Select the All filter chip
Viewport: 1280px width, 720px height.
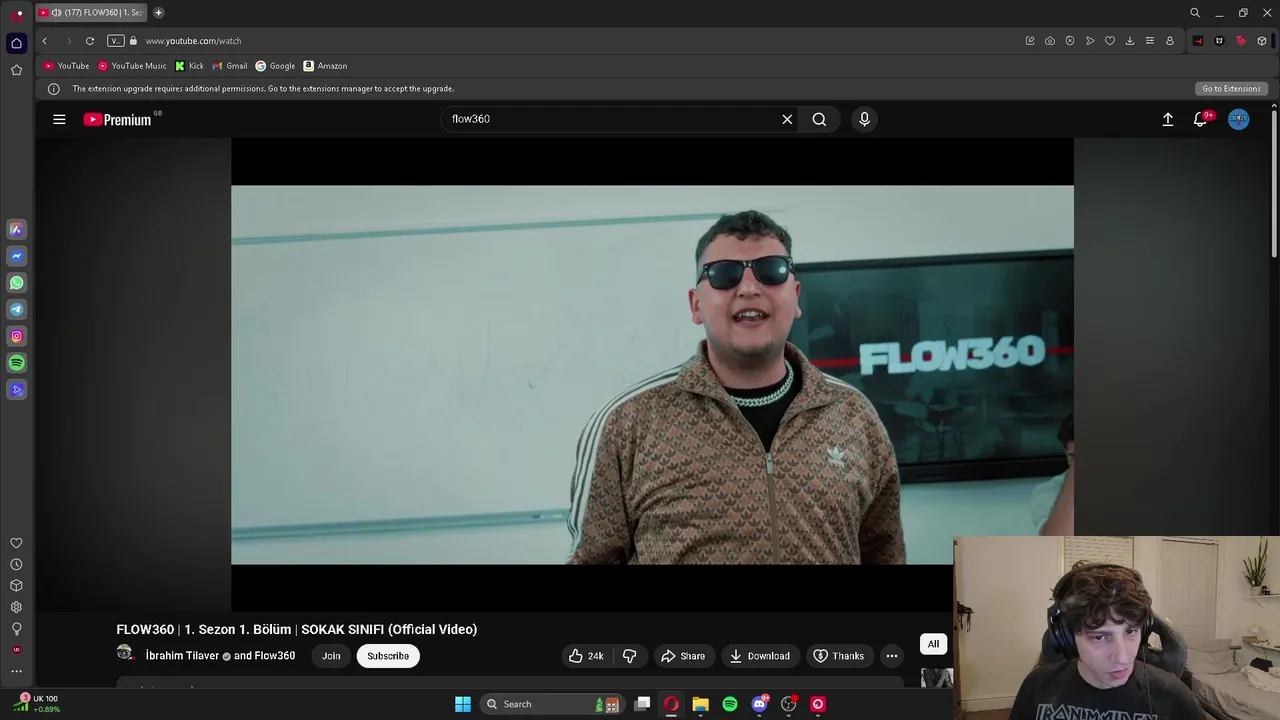pos(933,644)
